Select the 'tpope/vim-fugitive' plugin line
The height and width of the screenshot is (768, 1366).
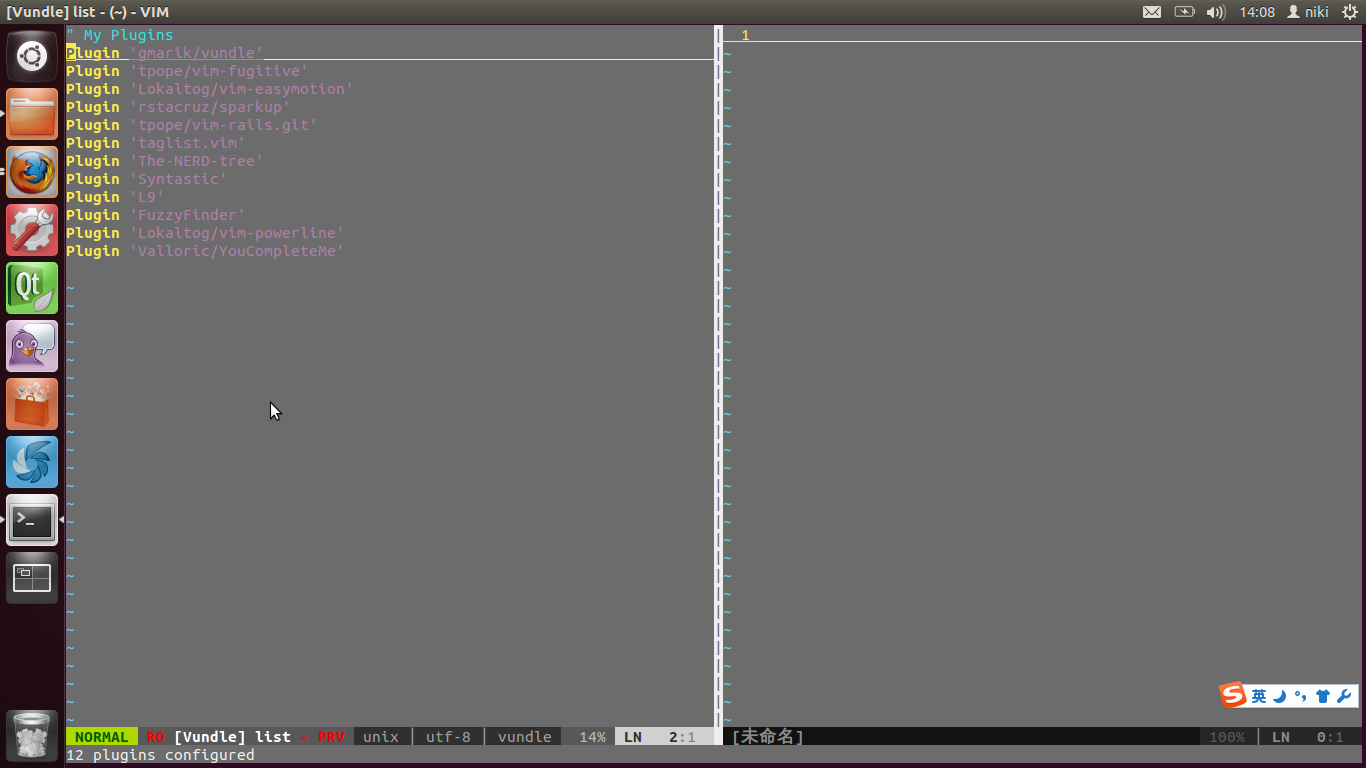pos(188,71)
